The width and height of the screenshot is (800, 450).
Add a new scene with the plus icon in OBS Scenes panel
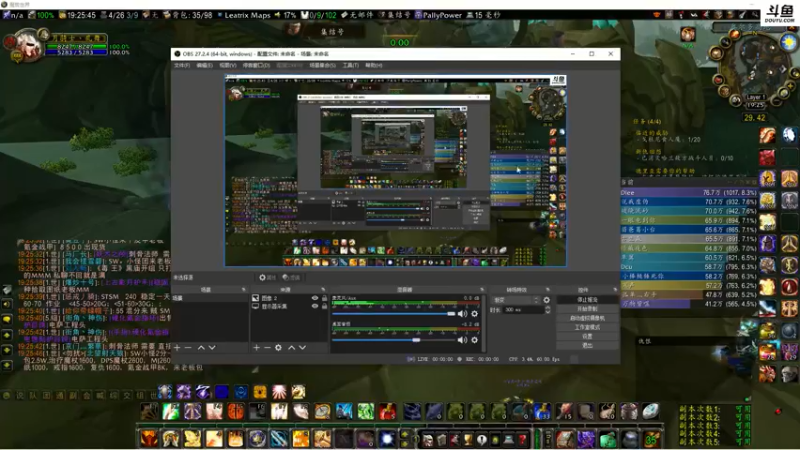pyautogui.click(x=177, y=347)
